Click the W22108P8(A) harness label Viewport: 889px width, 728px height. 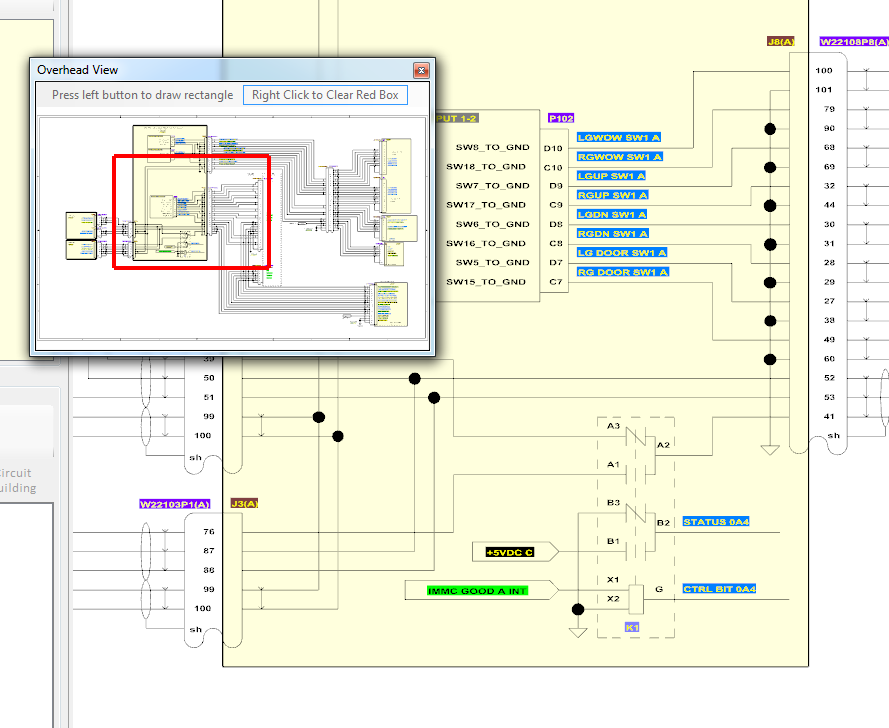(x=853, y=42)
